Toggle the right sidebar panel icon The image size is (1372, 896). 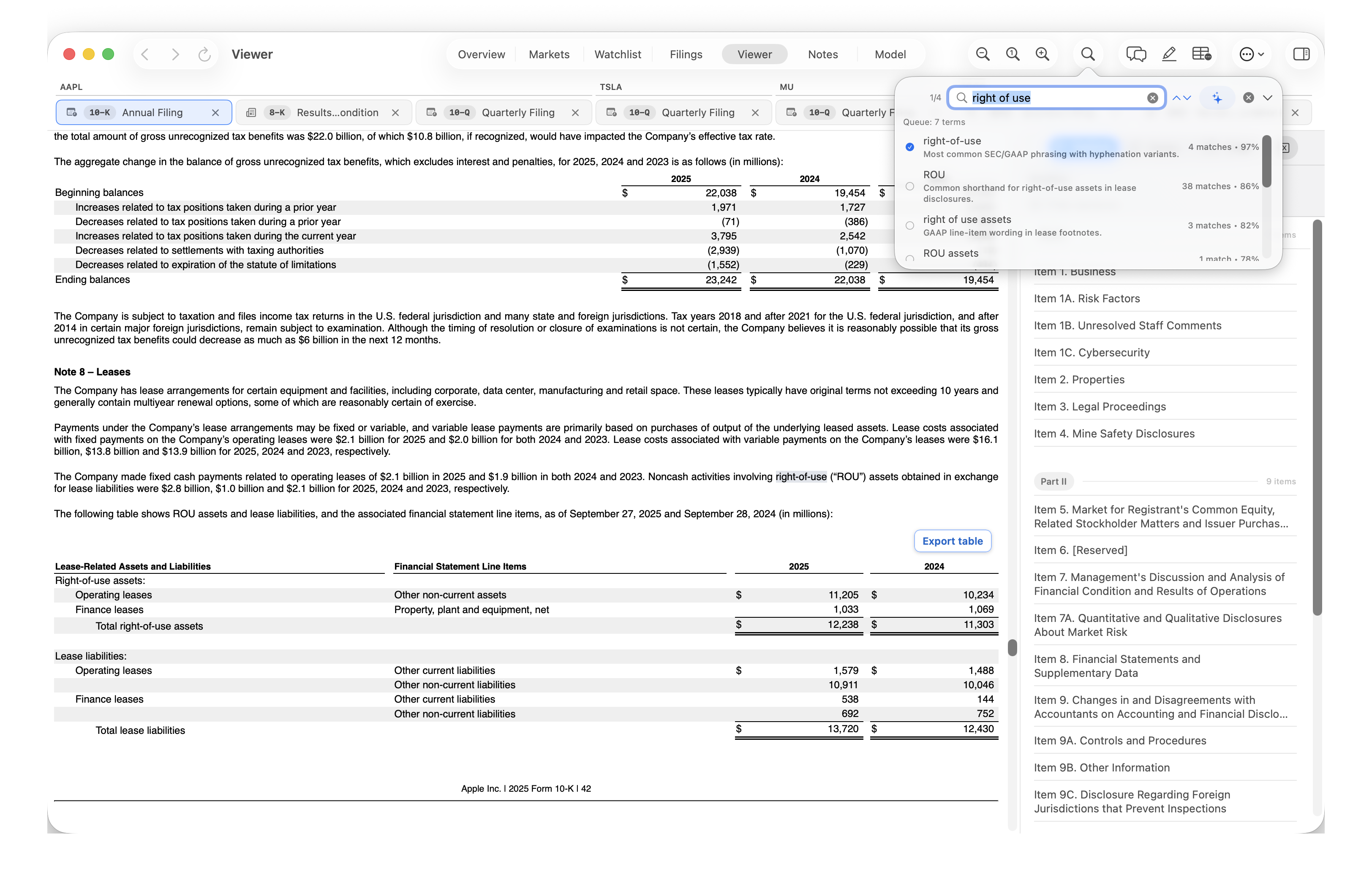[x=1302, y=54]
